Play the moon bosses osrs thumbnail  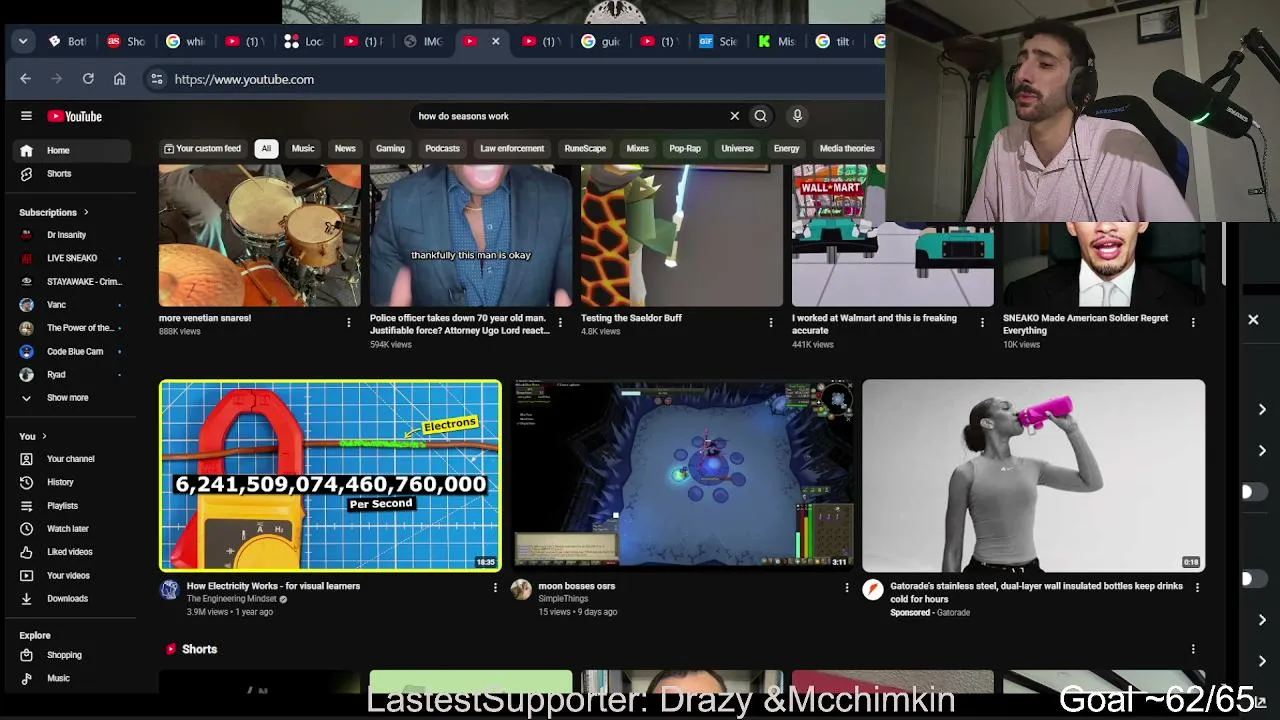coord(682,474)
